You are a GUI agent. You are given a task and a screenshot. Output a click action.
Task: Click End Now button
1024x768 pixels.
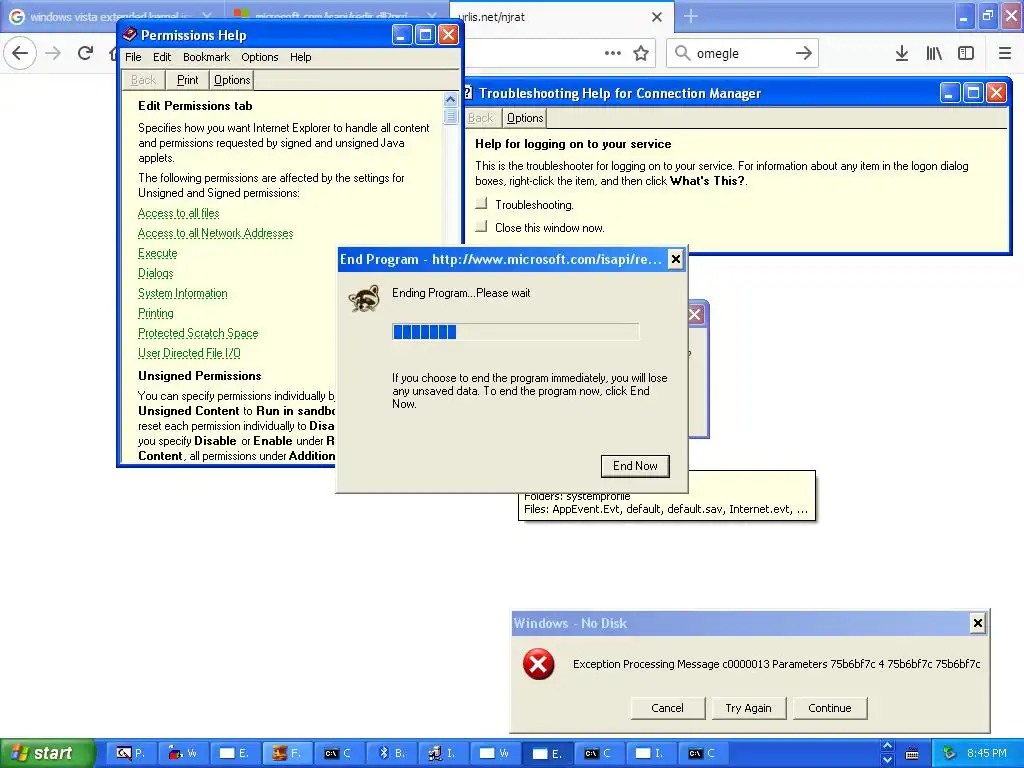click(635, 466)
